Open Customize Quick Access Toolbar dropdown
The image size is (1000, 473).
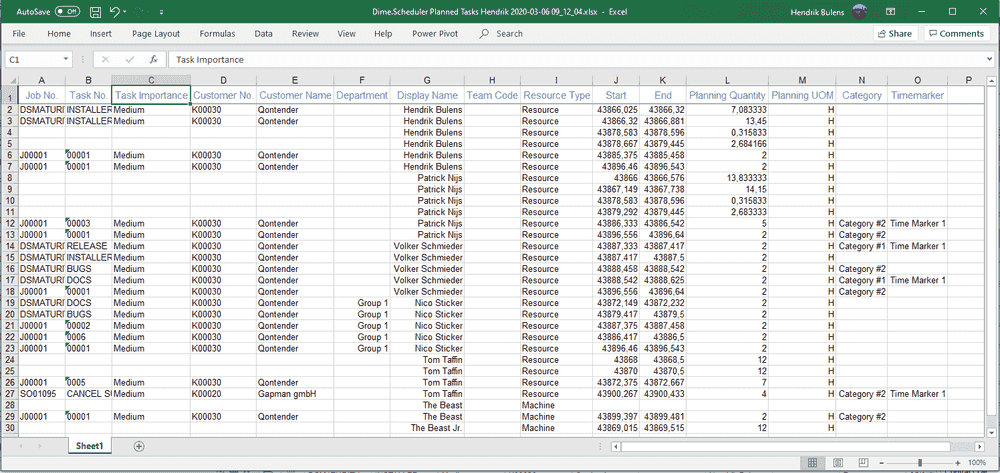(x=161, y=11)
